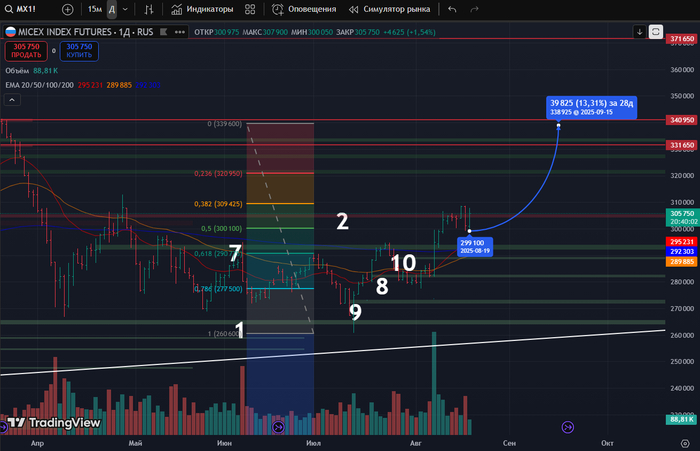Collapse the pane with the down arrow
This screenshot has width=700, height=451.
[639, 31]
